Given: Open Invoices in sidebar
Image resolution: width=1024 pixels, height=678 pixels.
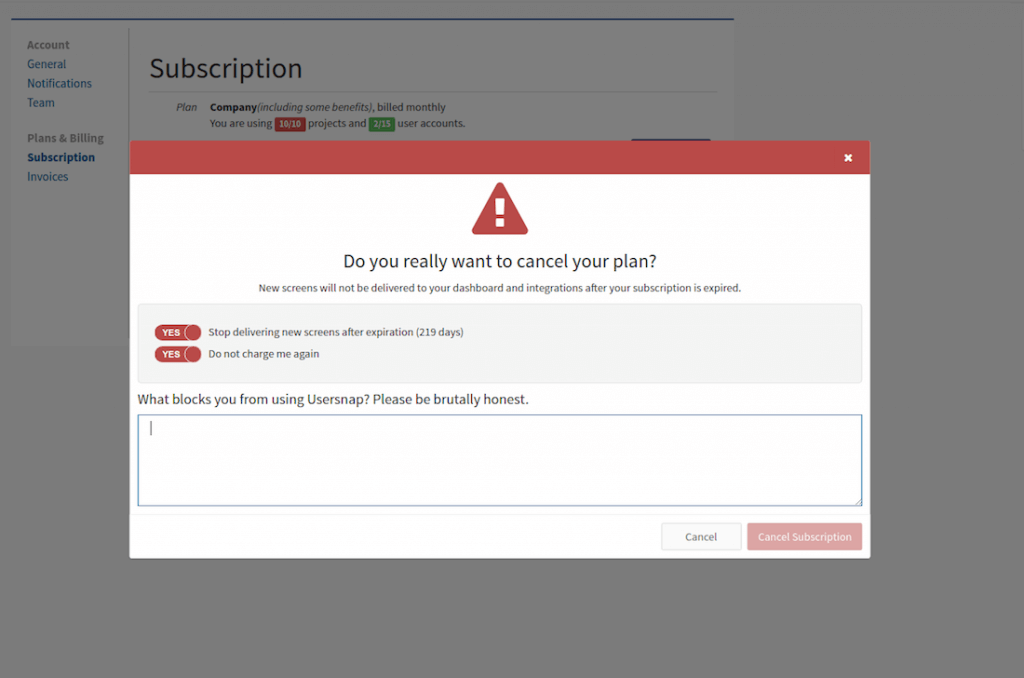Looking at the screenshot, I should (47, 176).
